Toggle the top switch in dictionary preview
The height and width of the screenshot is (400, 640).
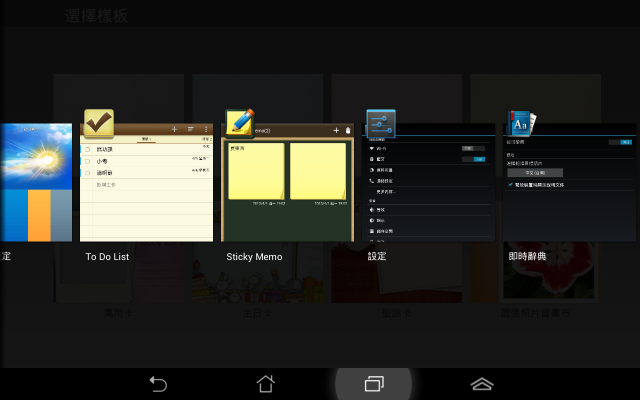tap(620, 142)
